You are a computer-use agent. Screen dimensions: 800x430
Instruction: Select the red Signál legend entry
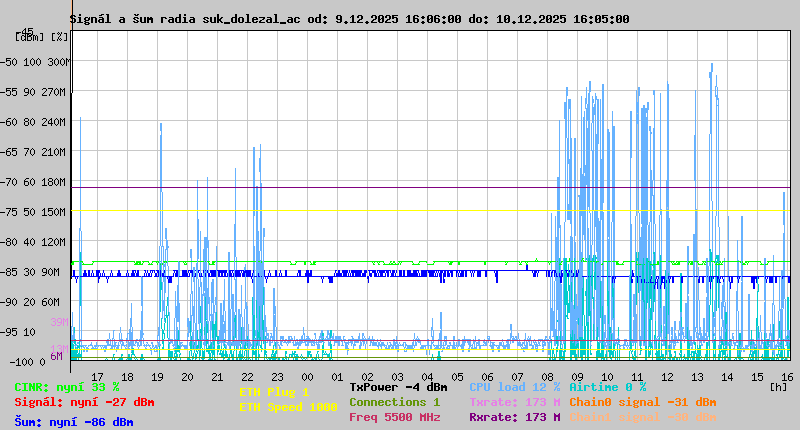click(x=84, y=402)
